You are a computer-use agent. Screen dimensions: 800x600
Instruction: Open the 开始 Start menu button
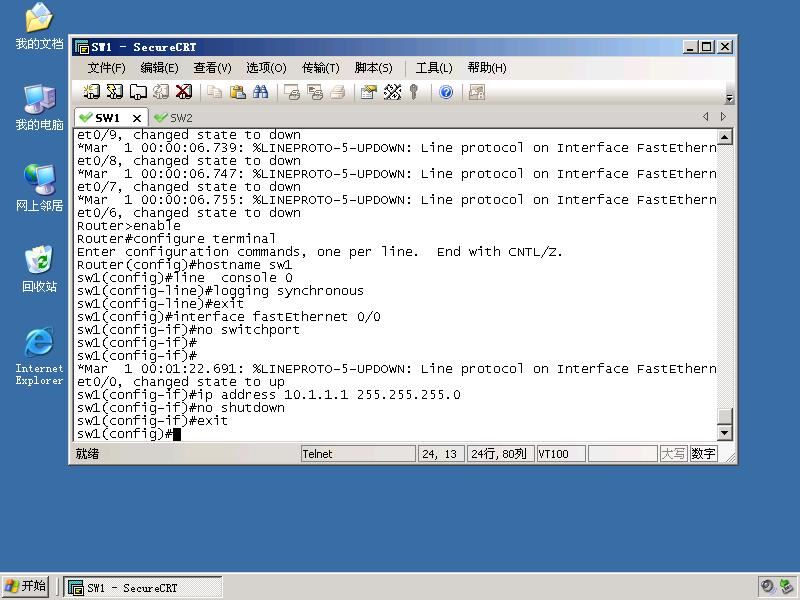26,586
